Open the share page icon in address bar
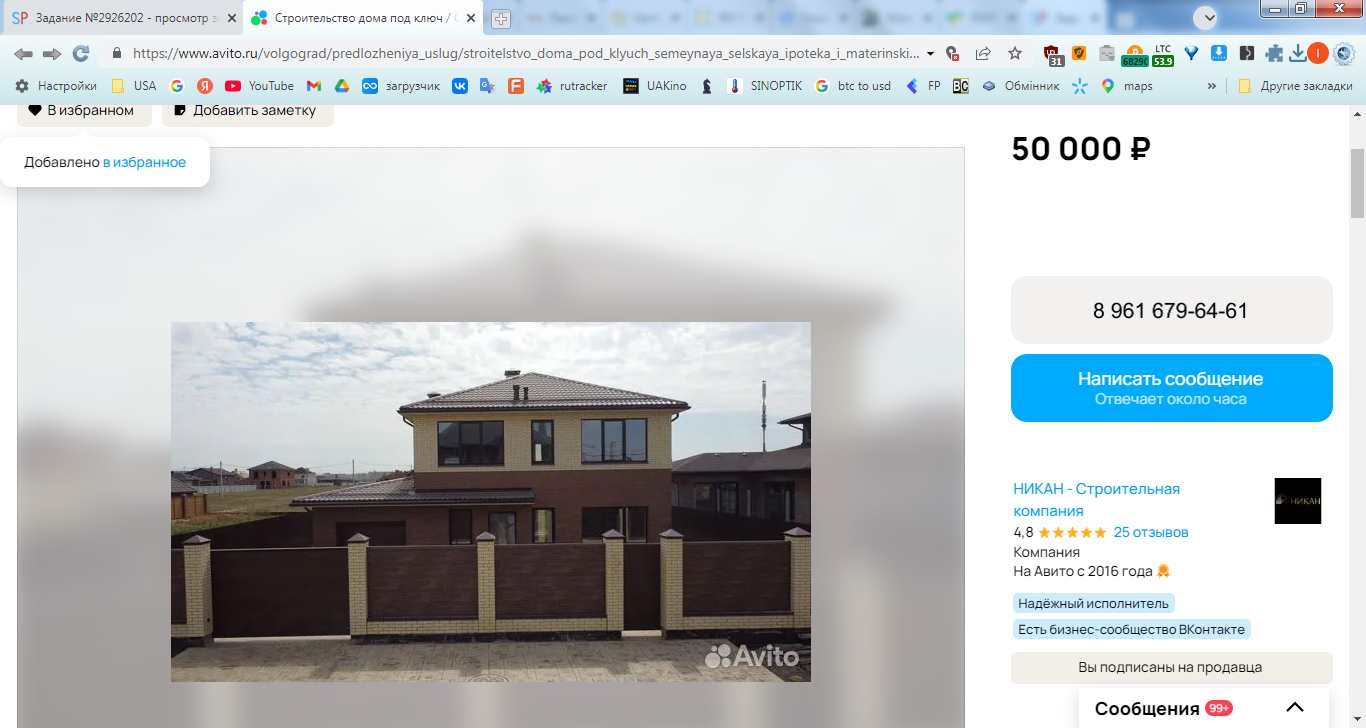The width and height of the screenshot is (1366, 728). click(983, 54)
